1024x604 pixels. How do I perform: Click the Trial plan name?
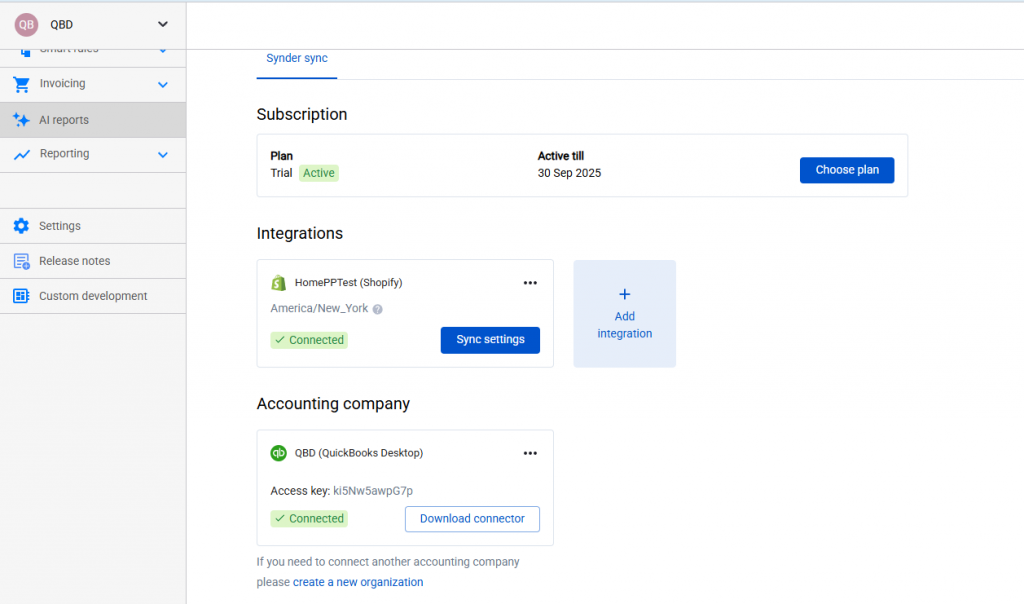pyautogui.click(x=281, y=173)
